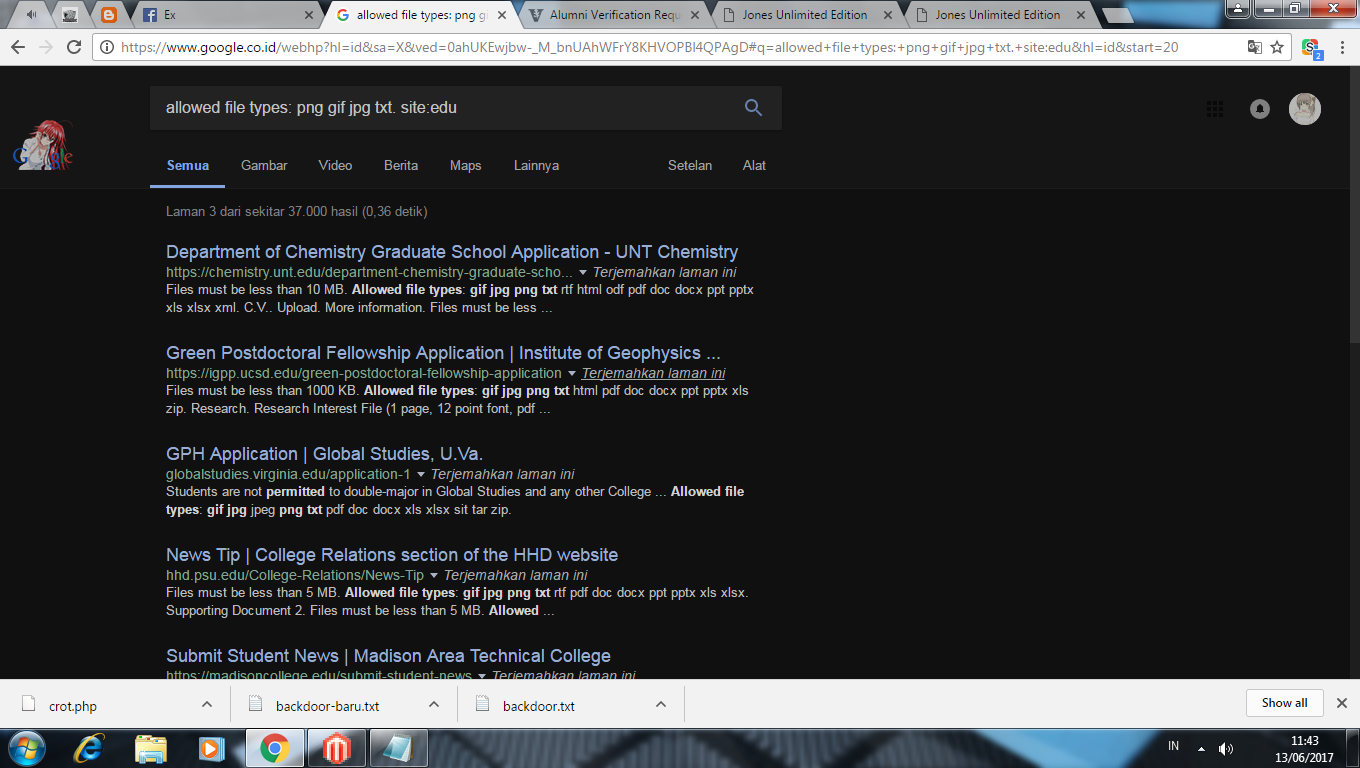Screen dimensions: 1360x768
Task: Open downloaded backdoor-baru.txt file
Action: [x=327, y=705]
